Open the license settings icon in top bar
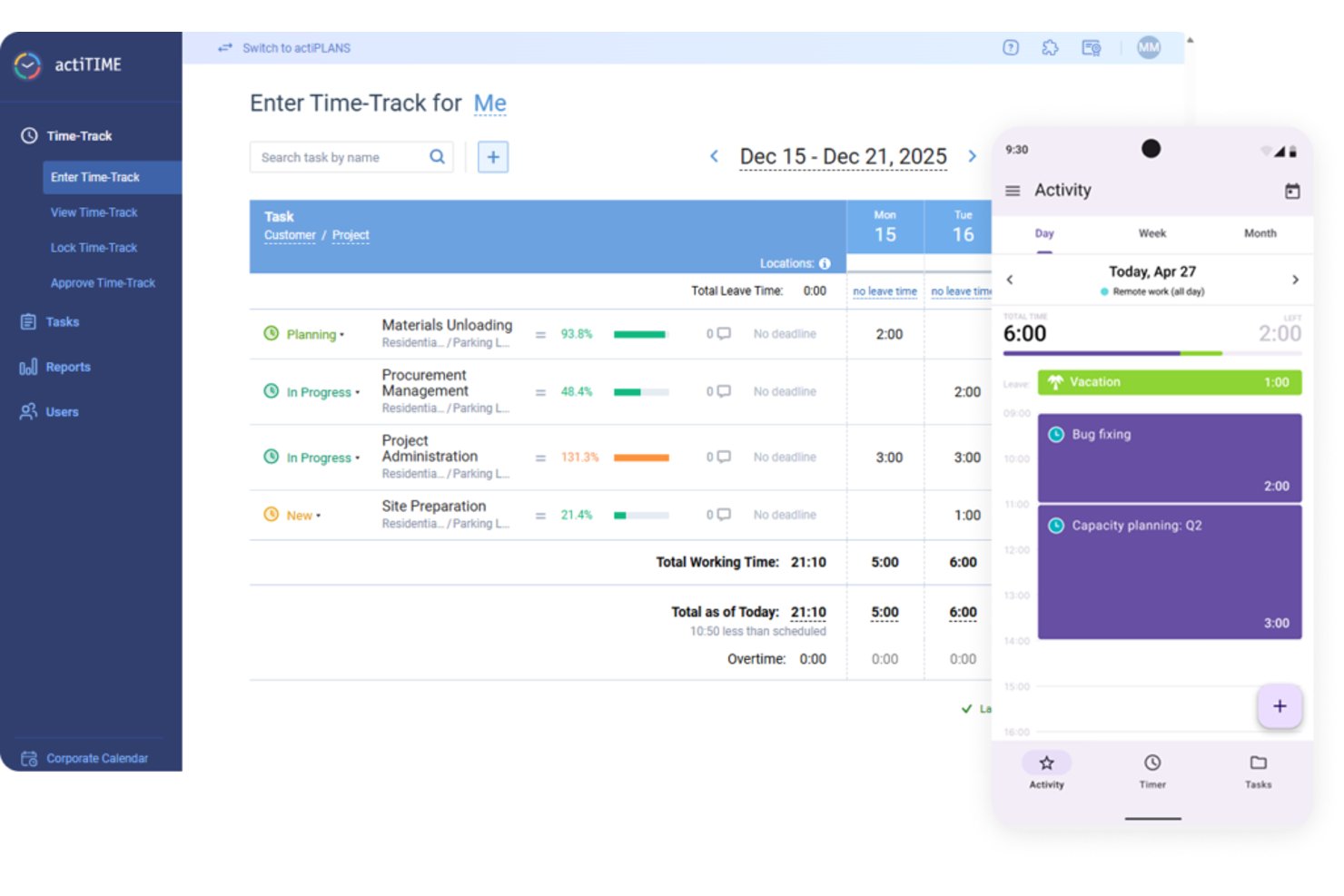The image size is (1344, 896). click(1092, 48)
